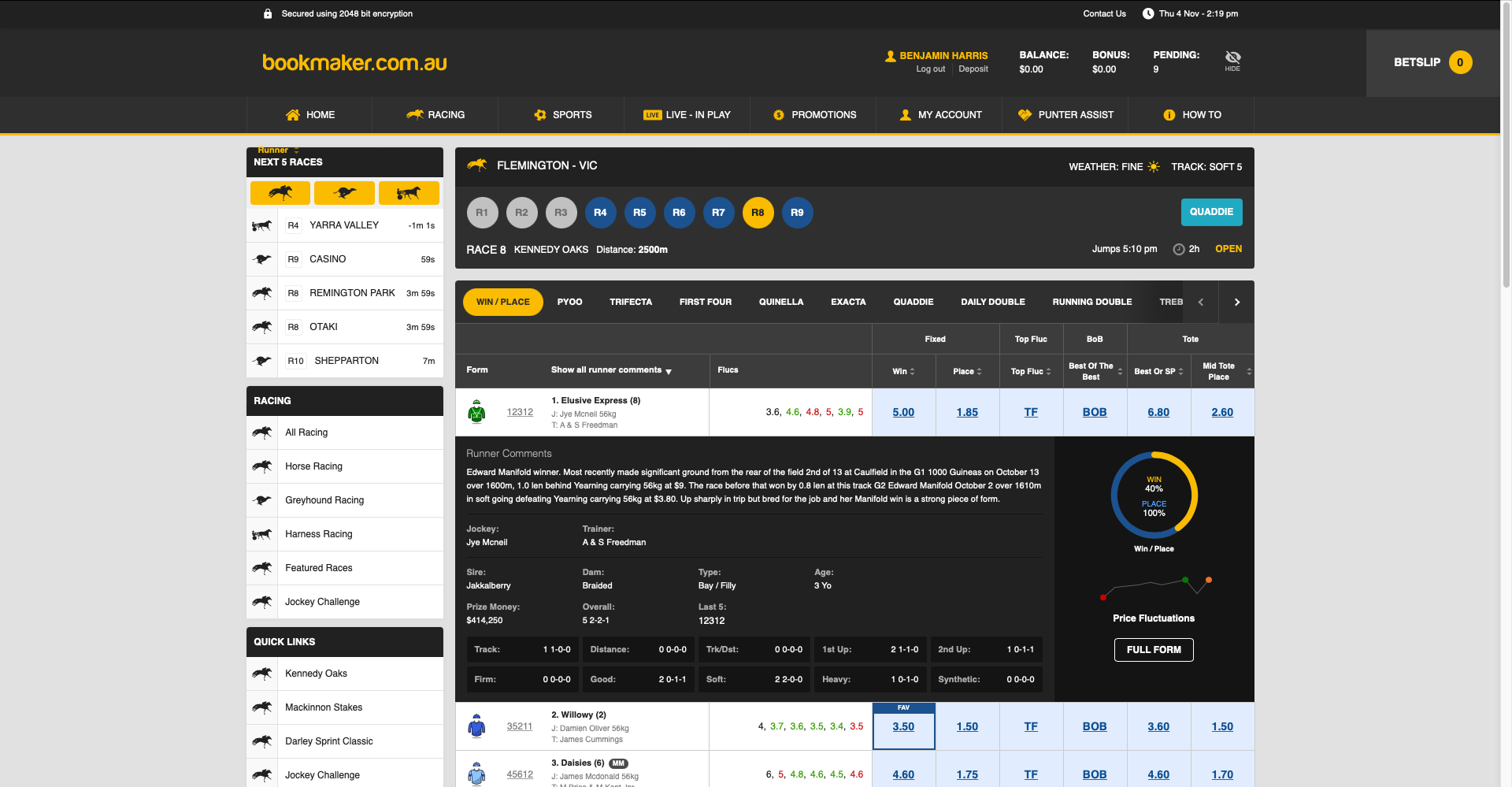Click the lock encryption icon
Image resolution: width=1512 pixels, height=787 pixels.
click(x=268, y=13)
